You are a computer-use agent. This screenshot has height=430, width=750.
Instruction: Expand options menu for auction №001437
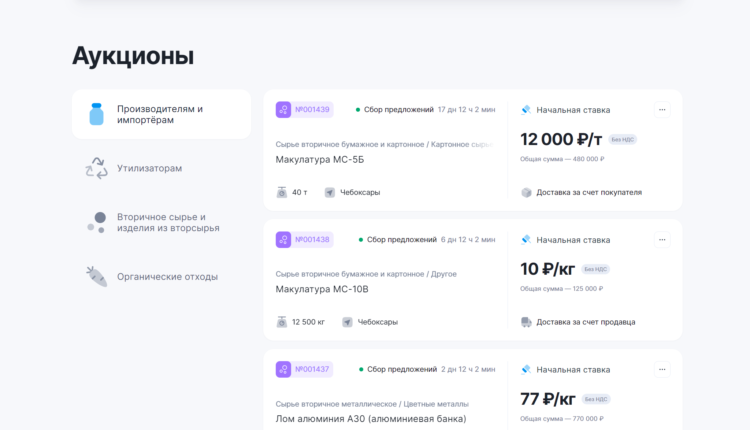661,370
